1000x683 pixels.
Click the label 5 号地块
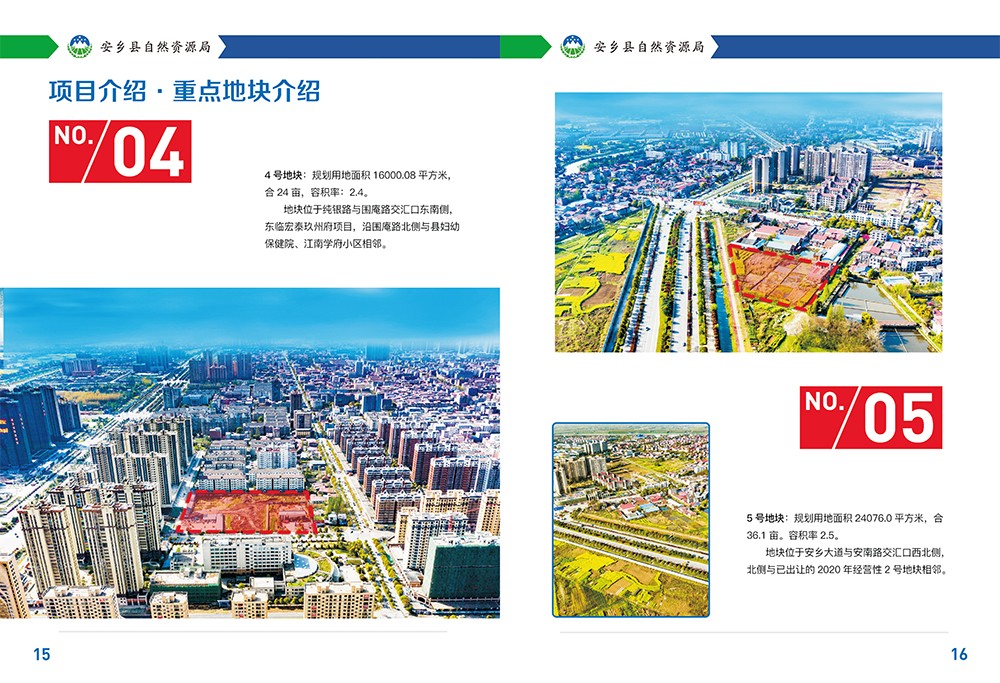pyautogui.click(x=765, y=518)
